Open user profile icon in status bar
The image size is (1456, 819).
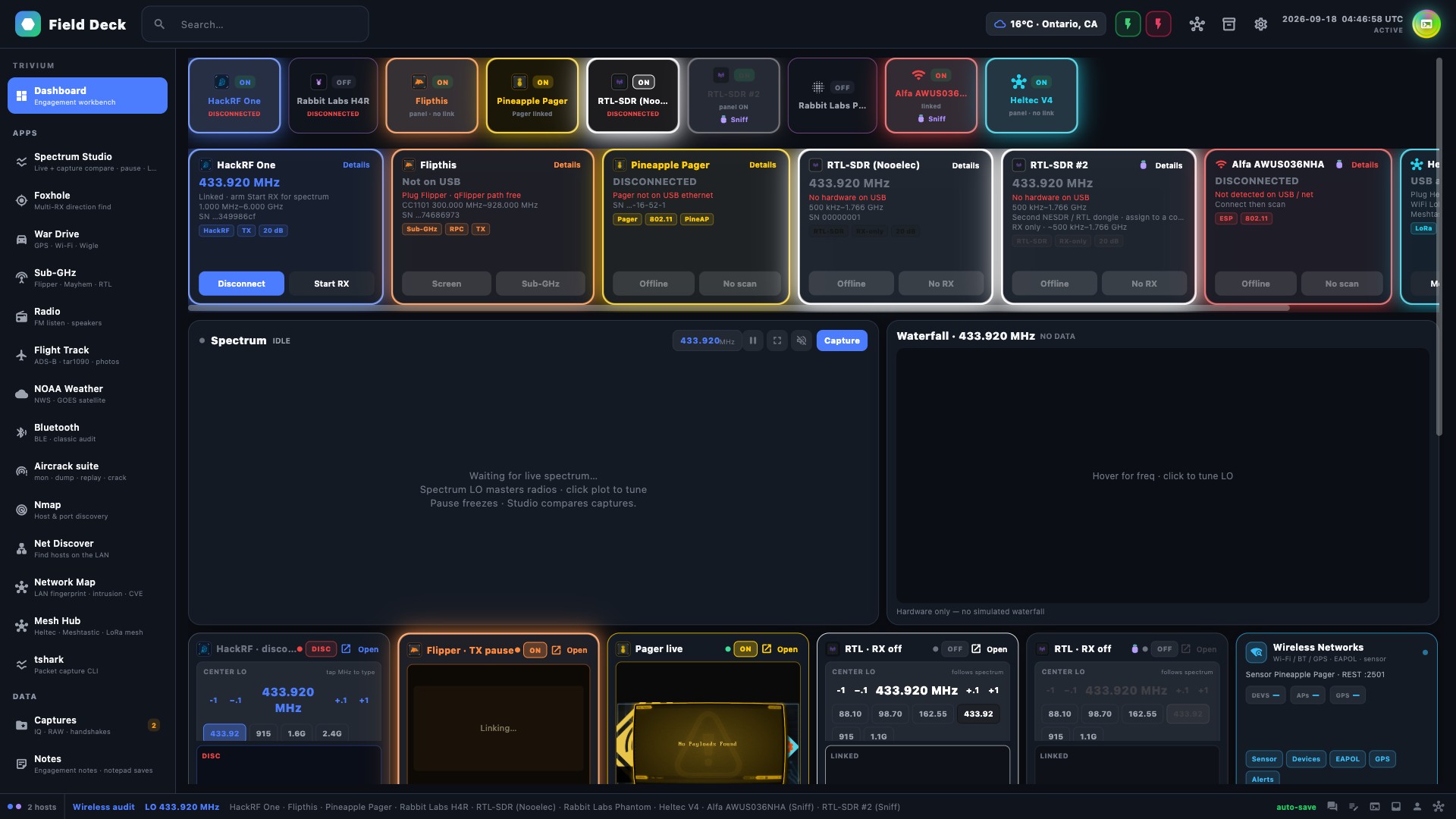point(1417,807)
